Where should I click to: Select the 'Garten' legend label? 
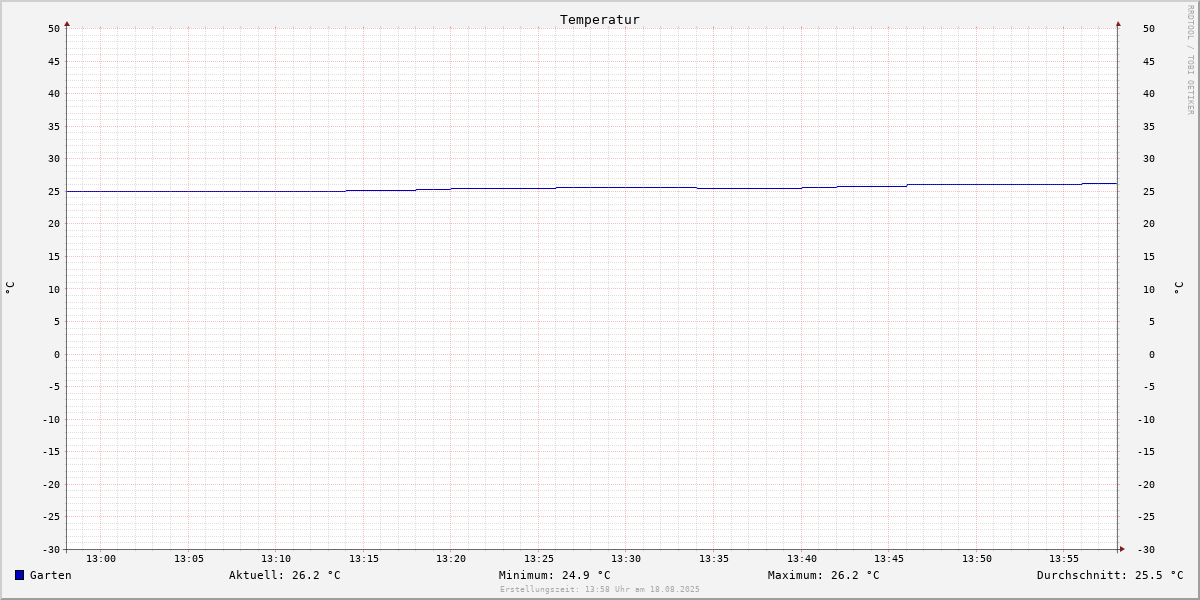tap(51, 575)
